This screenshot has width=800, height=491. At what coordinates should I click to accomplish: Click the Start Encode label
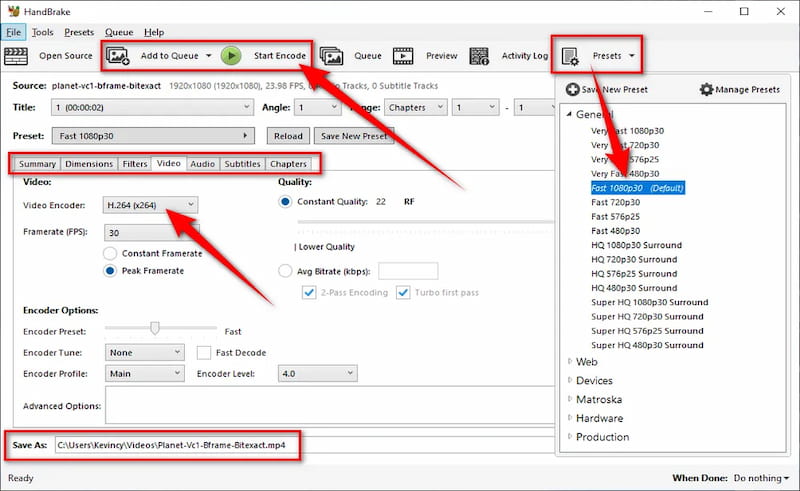[280, 56]
